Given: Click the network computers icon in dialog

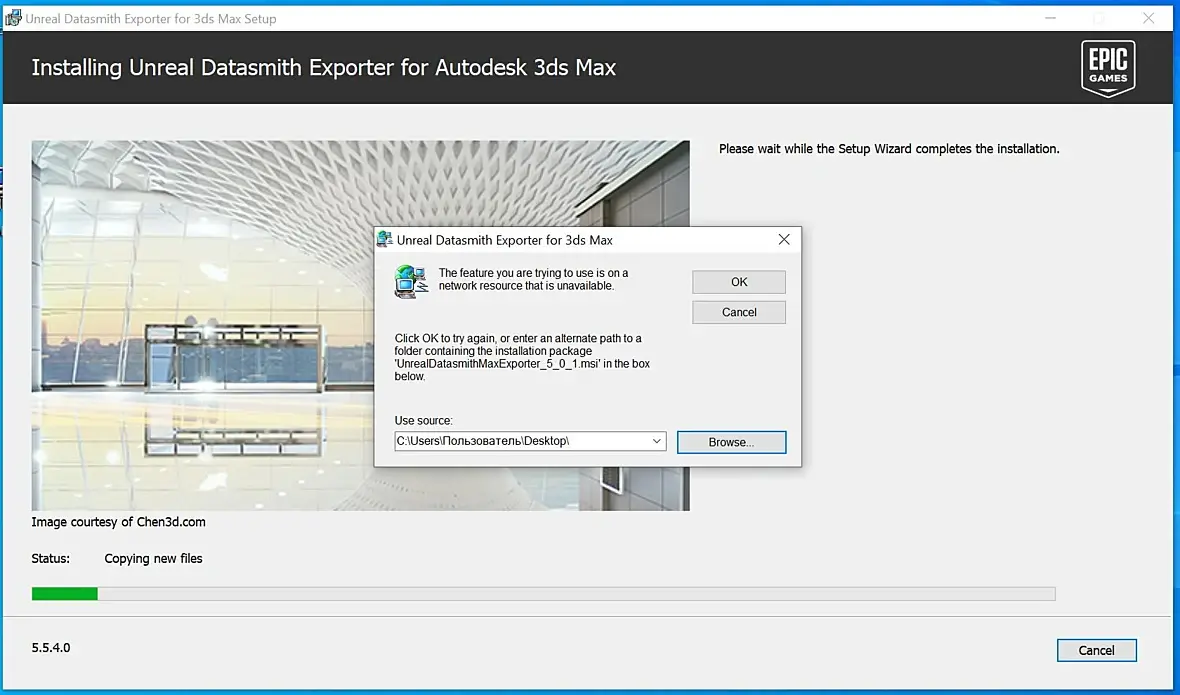Looking at the screenshot, I should pyautogui.click(x=411, y=282).
